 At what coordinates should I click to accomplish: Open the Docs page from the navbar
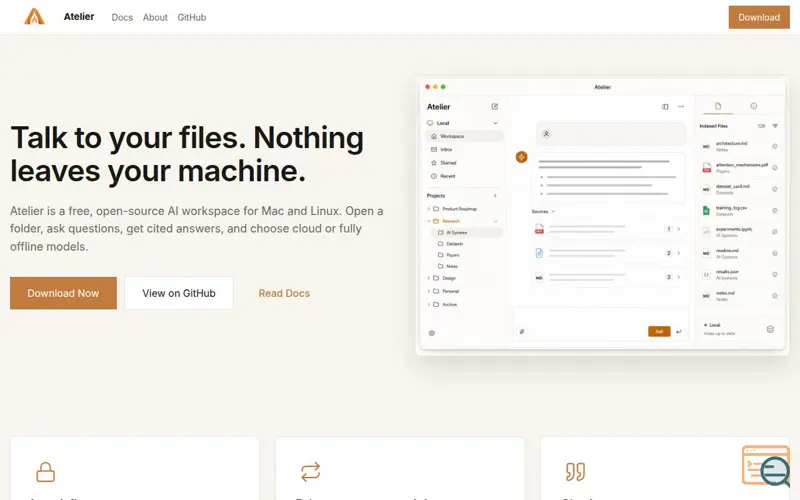tap(122, 17)
